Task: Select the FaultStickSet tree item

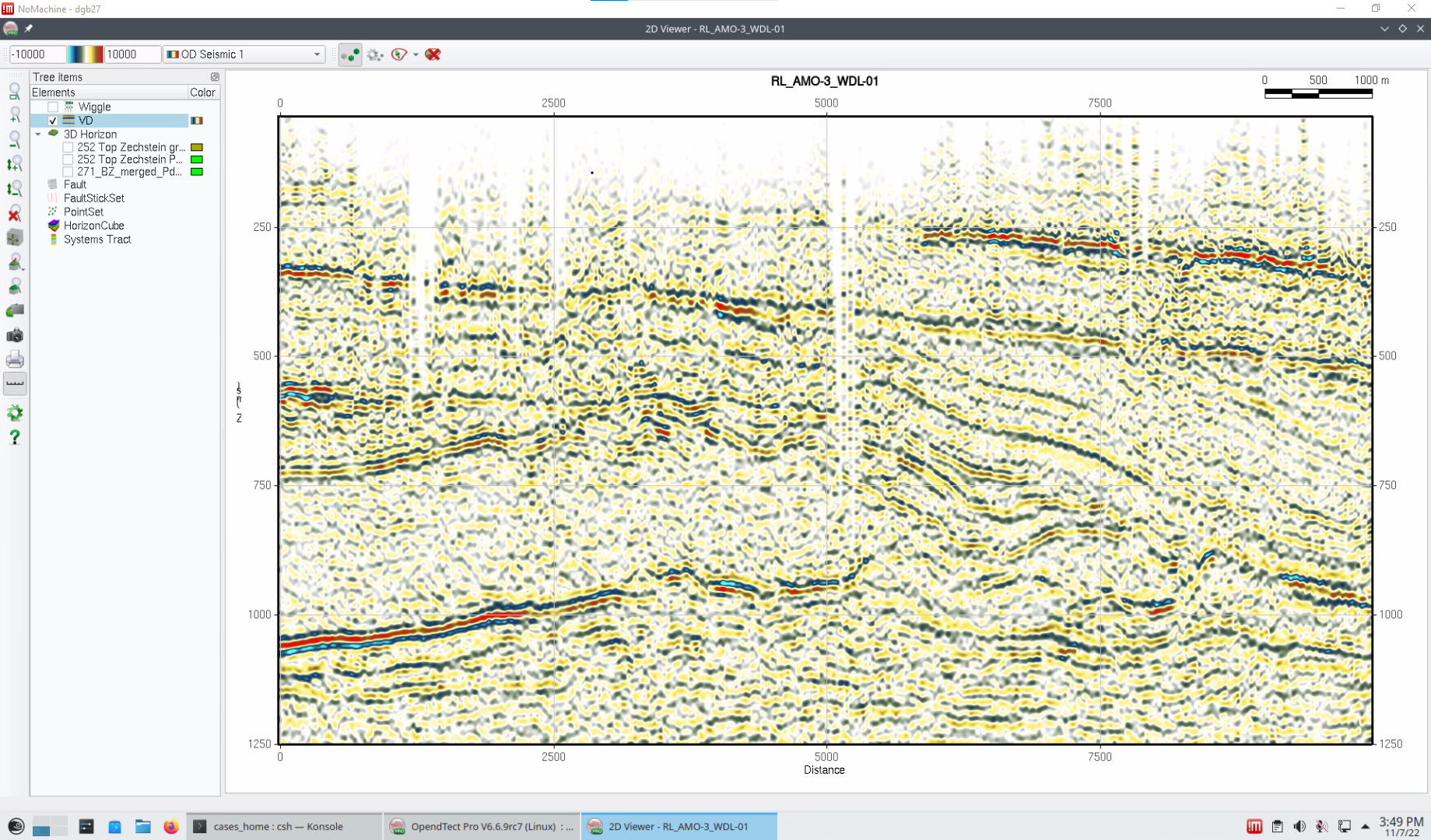Action: click(x=93, y=198)
